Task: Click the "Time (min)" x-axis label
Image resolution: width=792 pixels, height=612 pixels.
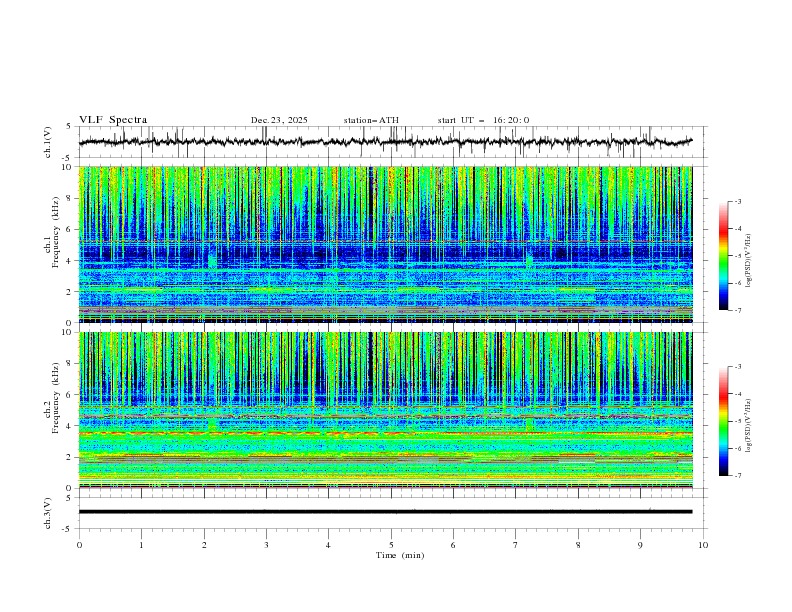Action: coord(400,555)
